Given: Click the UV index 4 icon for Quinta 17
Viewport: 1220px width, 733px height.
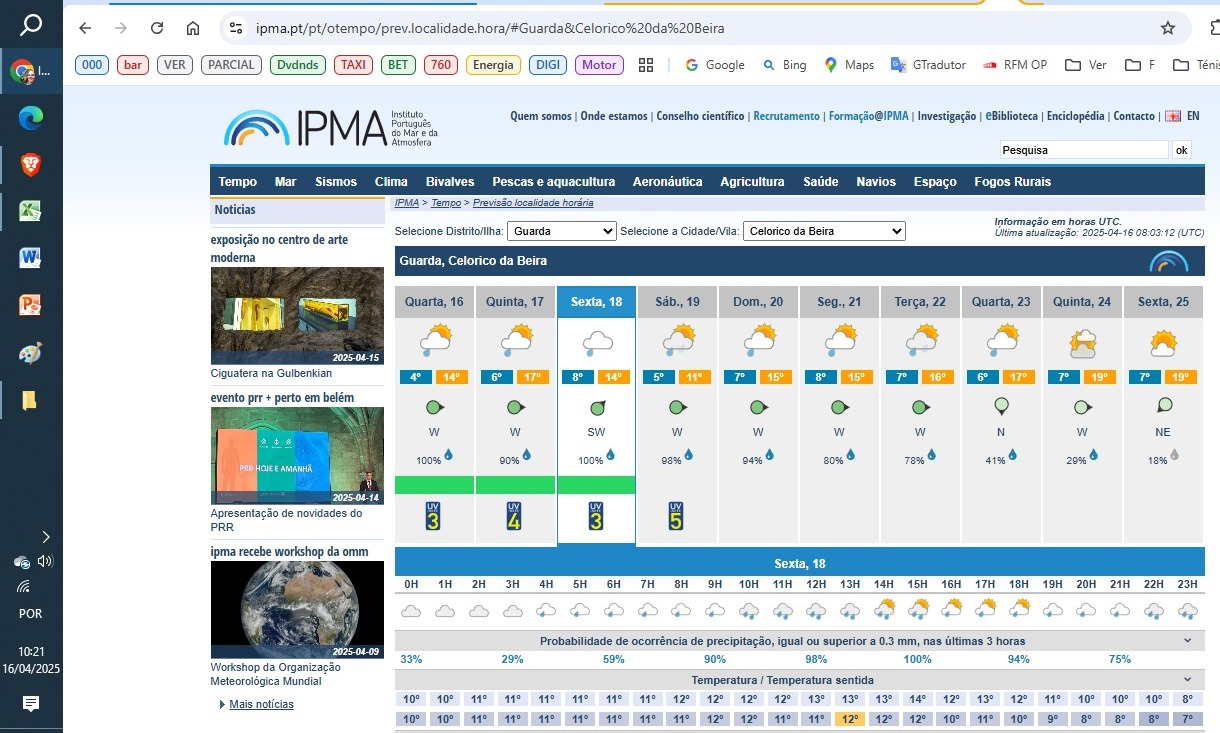Looking at the screenshot, I should tap(514, 515).
